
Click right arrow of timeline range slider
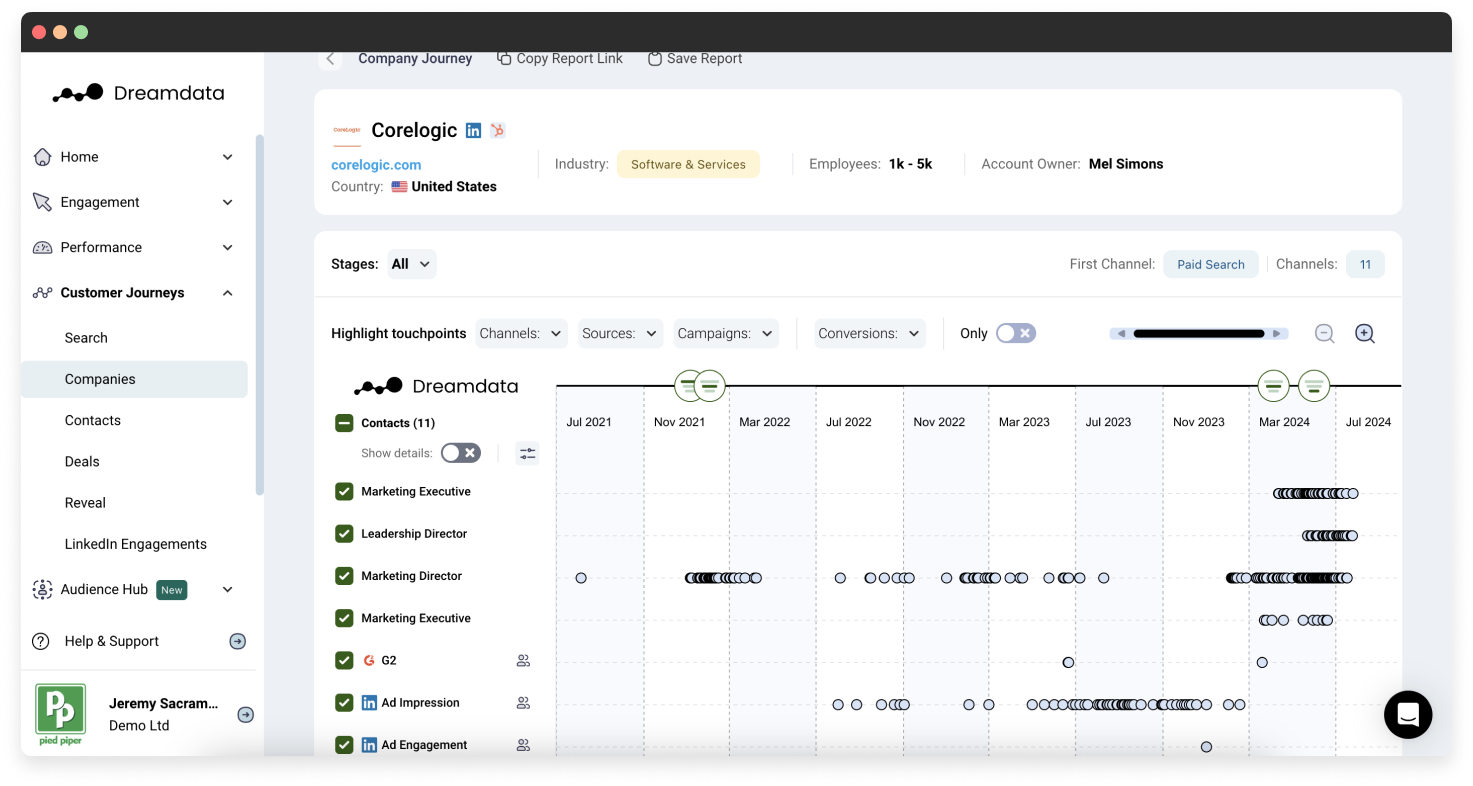pos(1277,334)
